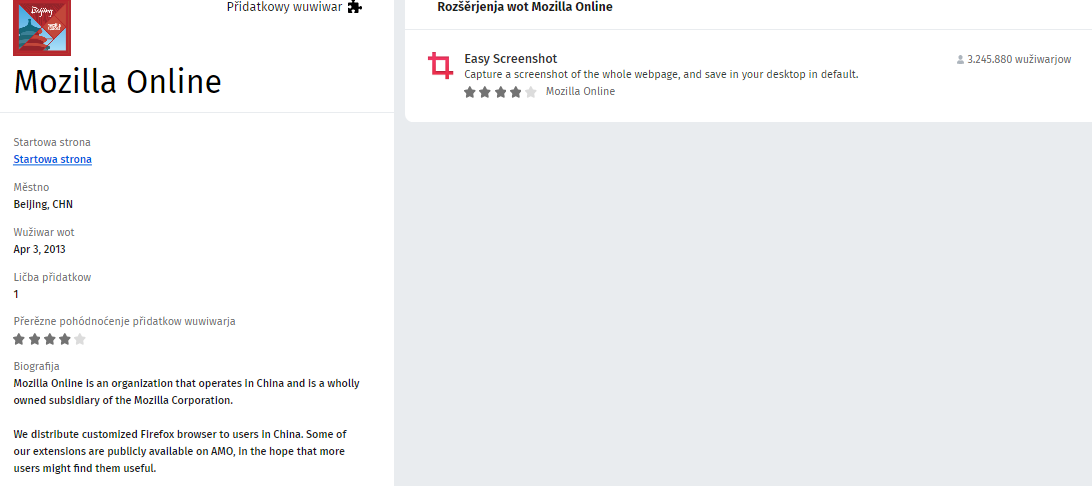Screen dimensions: 1092x486
Task: Click the Městno label
Action: click(x=31, y=187)
